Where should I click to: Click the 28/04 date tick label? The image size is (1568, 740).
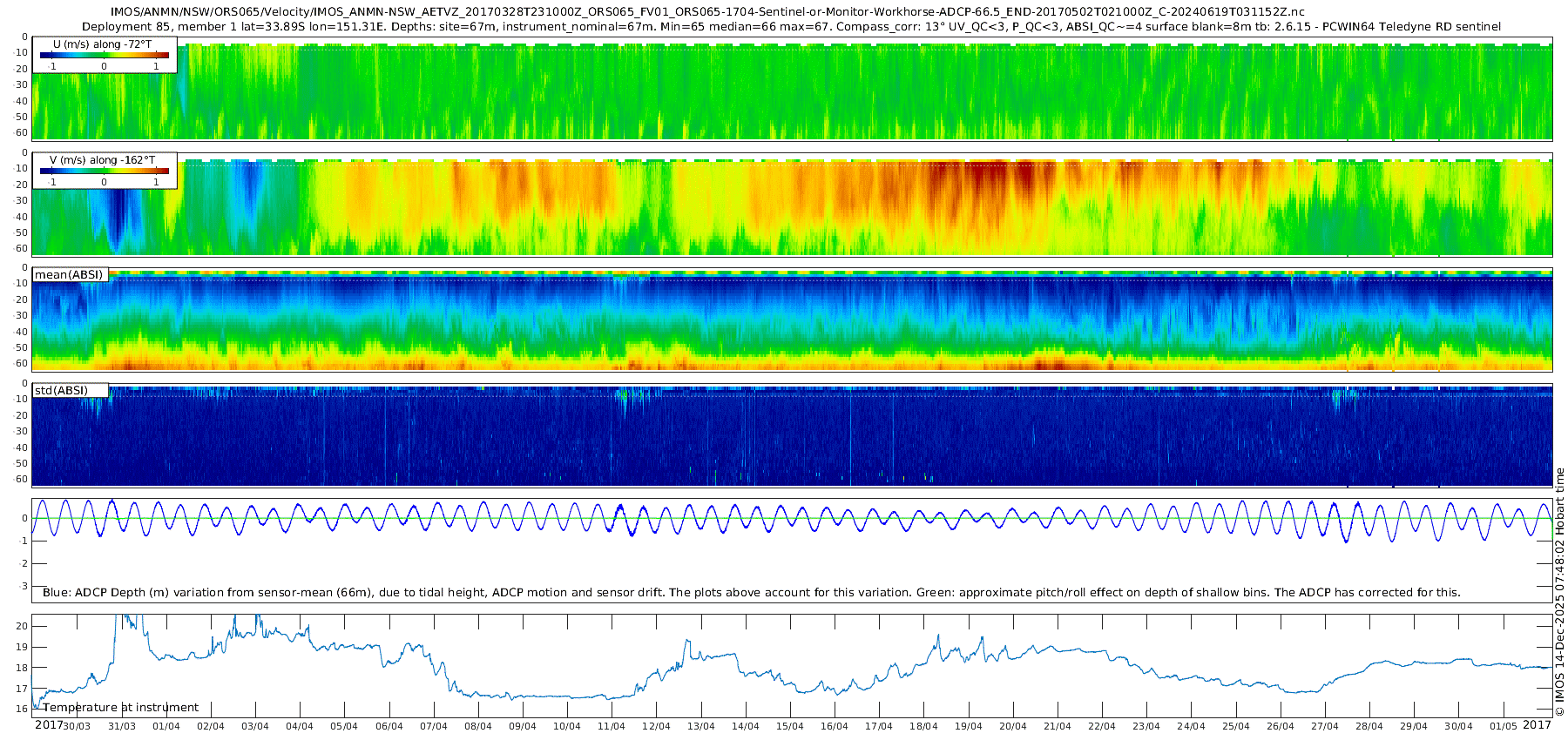(x=1369, y=727)
